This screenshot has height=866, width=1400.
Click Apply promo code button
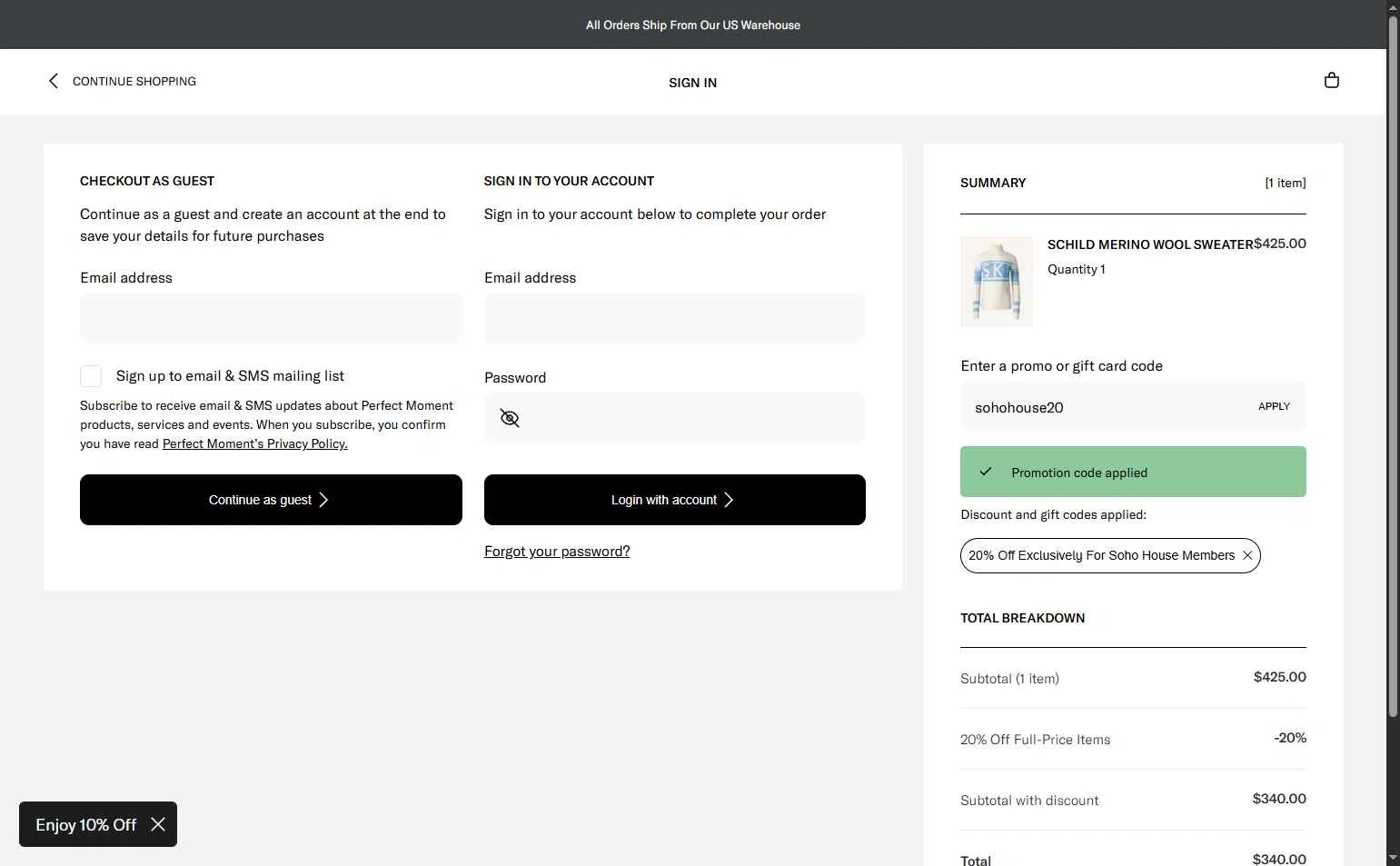(x=1274, y=406)
